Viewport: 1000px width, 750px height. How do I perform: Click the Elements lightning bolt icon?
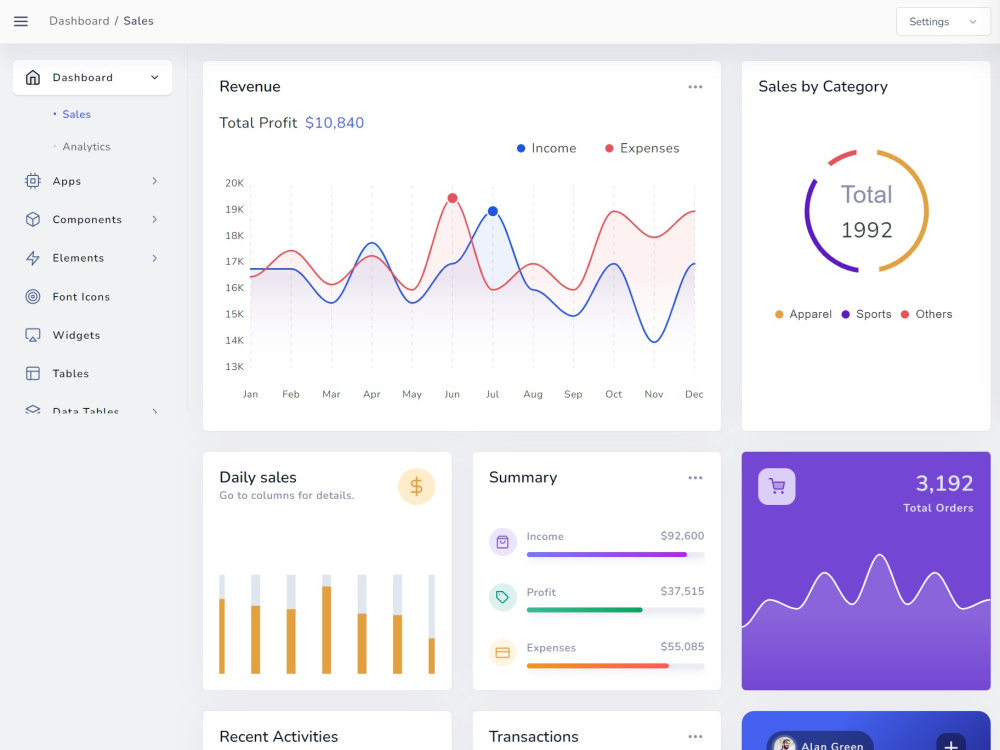33,258
